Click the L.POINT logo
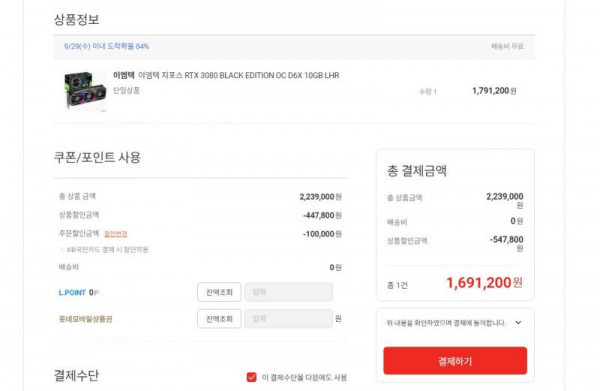Viewport: 600px width, 391px height. click(x=72, y=293)
